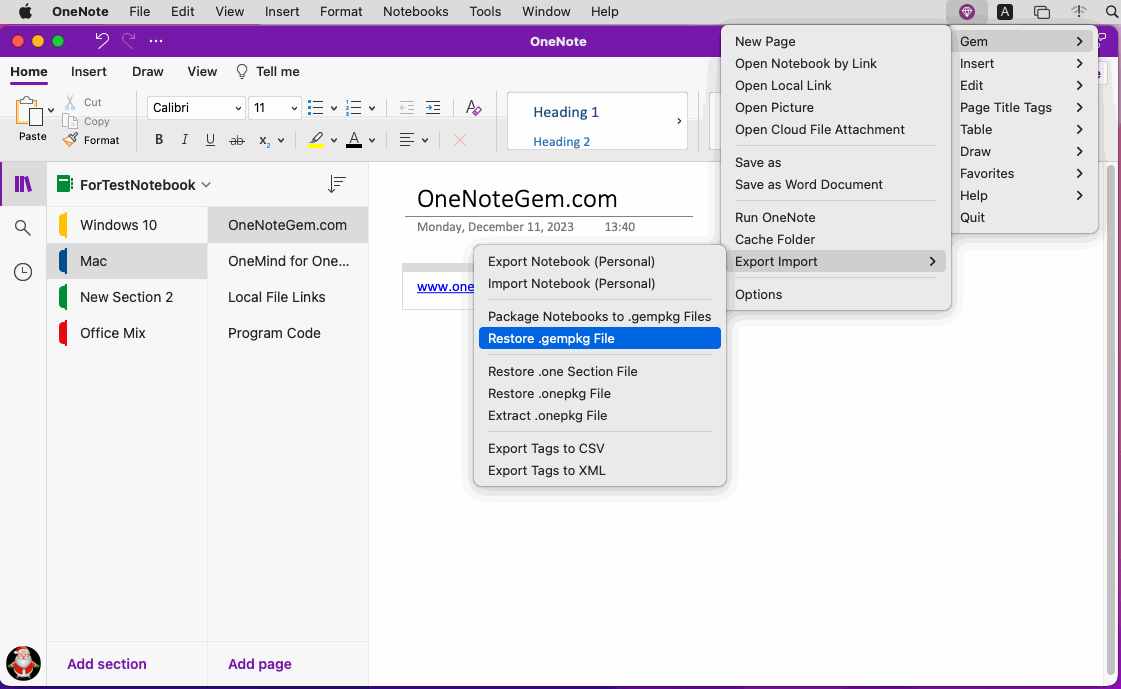Decrease the paragraph indent
This screenshot has width=1121, height=689.
407,108
